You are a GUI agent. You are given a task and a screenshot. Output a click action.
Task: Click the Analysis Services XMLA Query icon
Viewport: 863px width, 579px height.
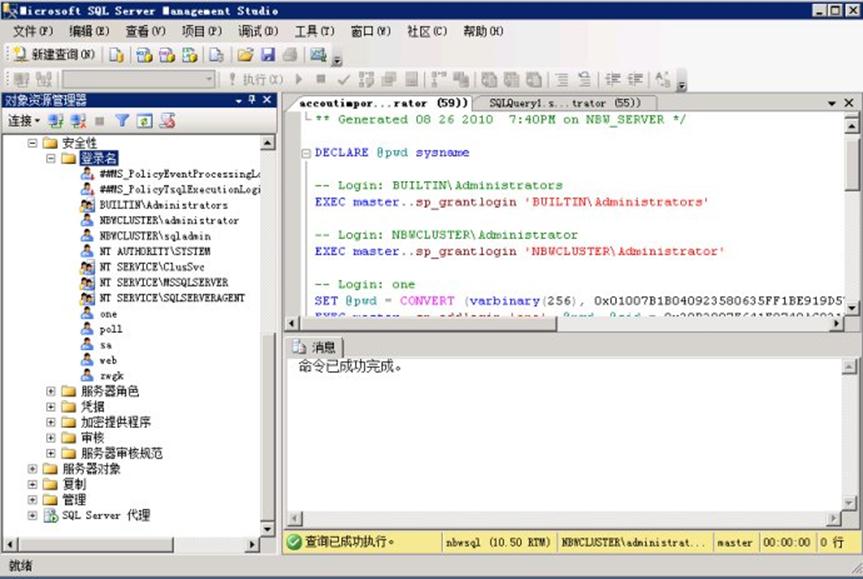coord(190,54)
